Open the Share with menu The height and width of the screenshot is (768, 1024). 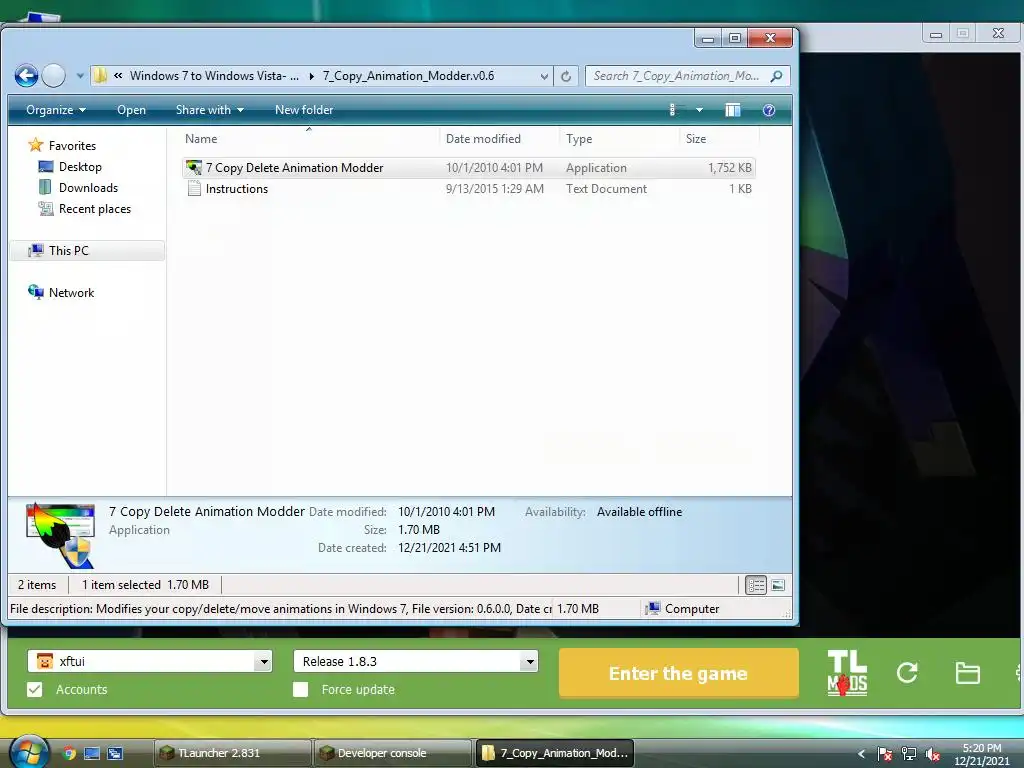(x=209, y=110)
